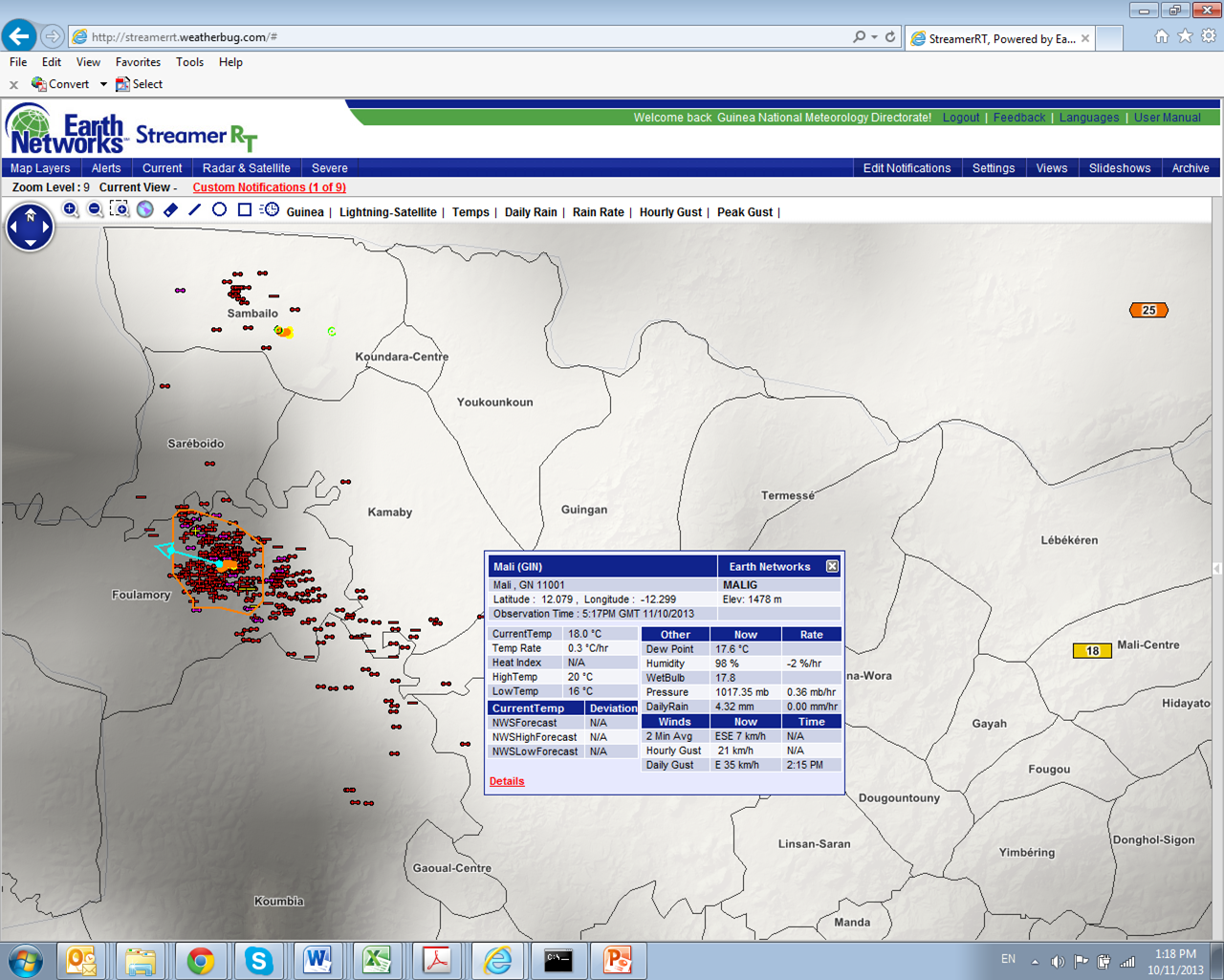Click the browser home icon
This screenshot has width=1224, height=980.
coord(1161,36)
